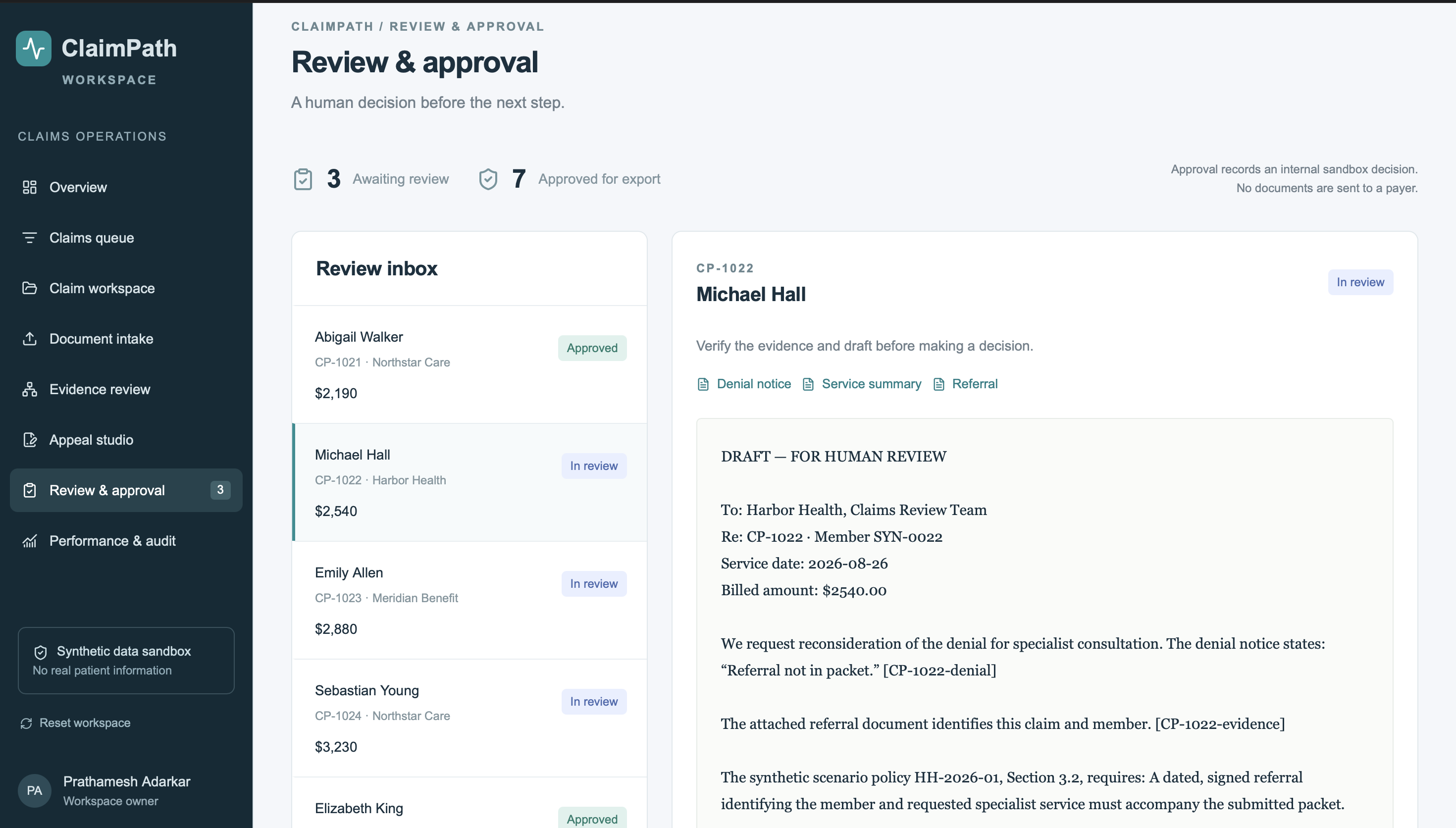This screenshot has height=828, width=1456.
Task: Click In review badge in CP-1022 header
Action: pyautogui.click(x=1360, y=282)
